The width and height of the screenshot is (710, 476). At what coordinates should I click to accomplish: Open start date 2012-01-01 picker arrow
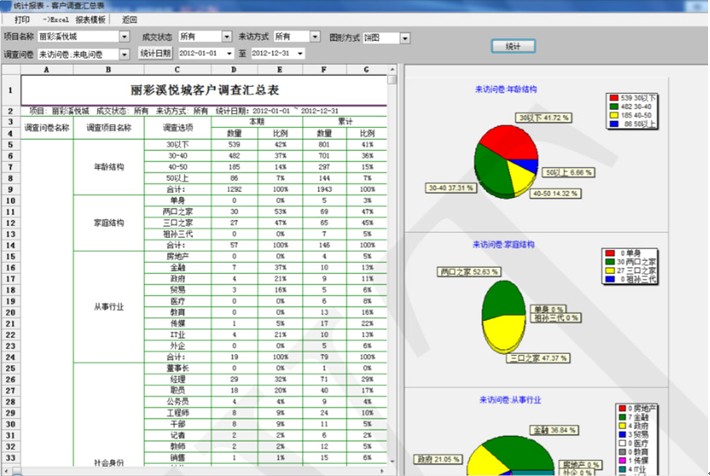click(229, 53)
